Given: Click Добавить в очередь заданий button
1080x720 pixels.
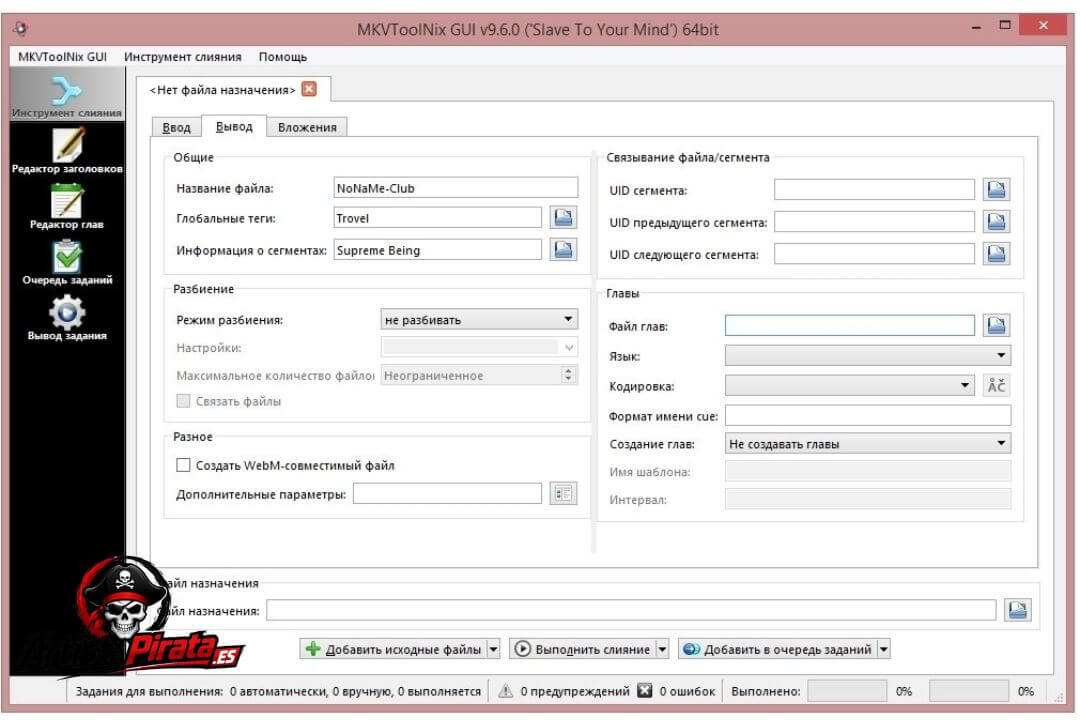Looking at the screenshot, I should pyautogui.click(x=778, y=649).
